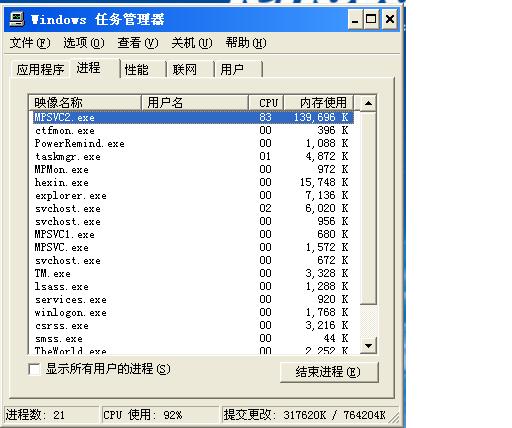Open the 帮助(H) menu
Image resolution: width=512 pixels, height=428 pixels.
click(x=246, y=43)
